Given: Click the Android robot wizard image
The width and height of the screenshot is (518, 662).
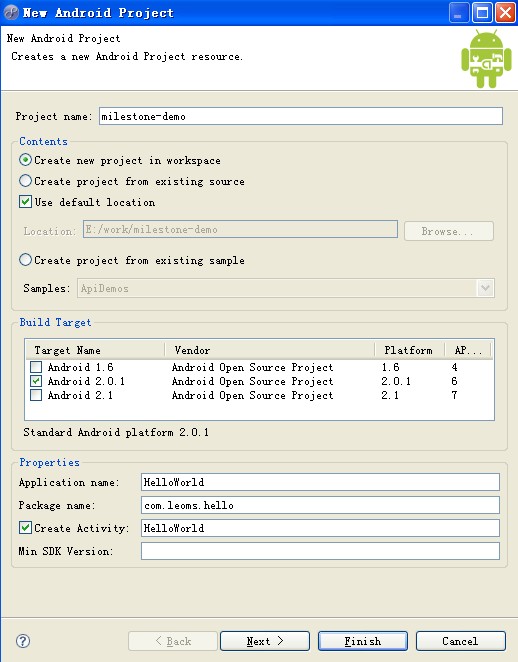Looking at the screenshot, I should click(x=486, y=59).
